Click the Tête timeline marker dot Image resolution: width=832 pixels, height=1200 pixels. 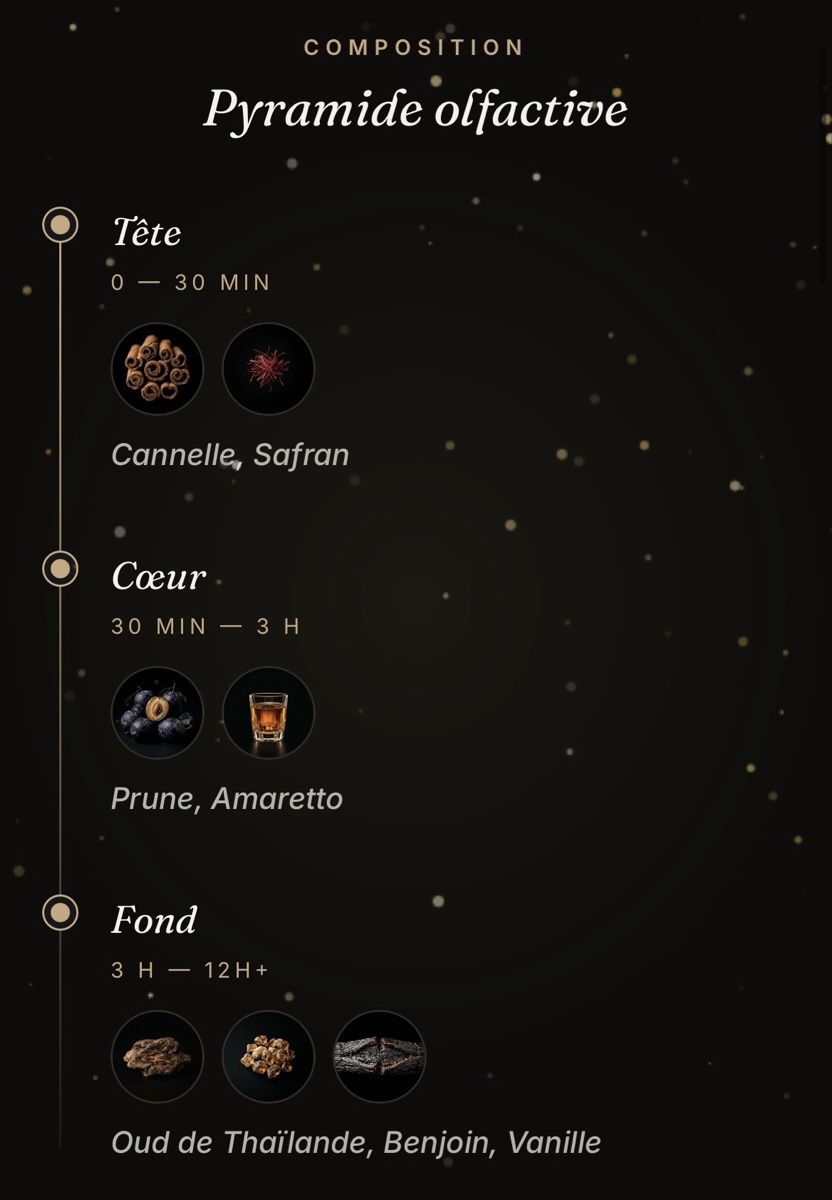(60, 225)
